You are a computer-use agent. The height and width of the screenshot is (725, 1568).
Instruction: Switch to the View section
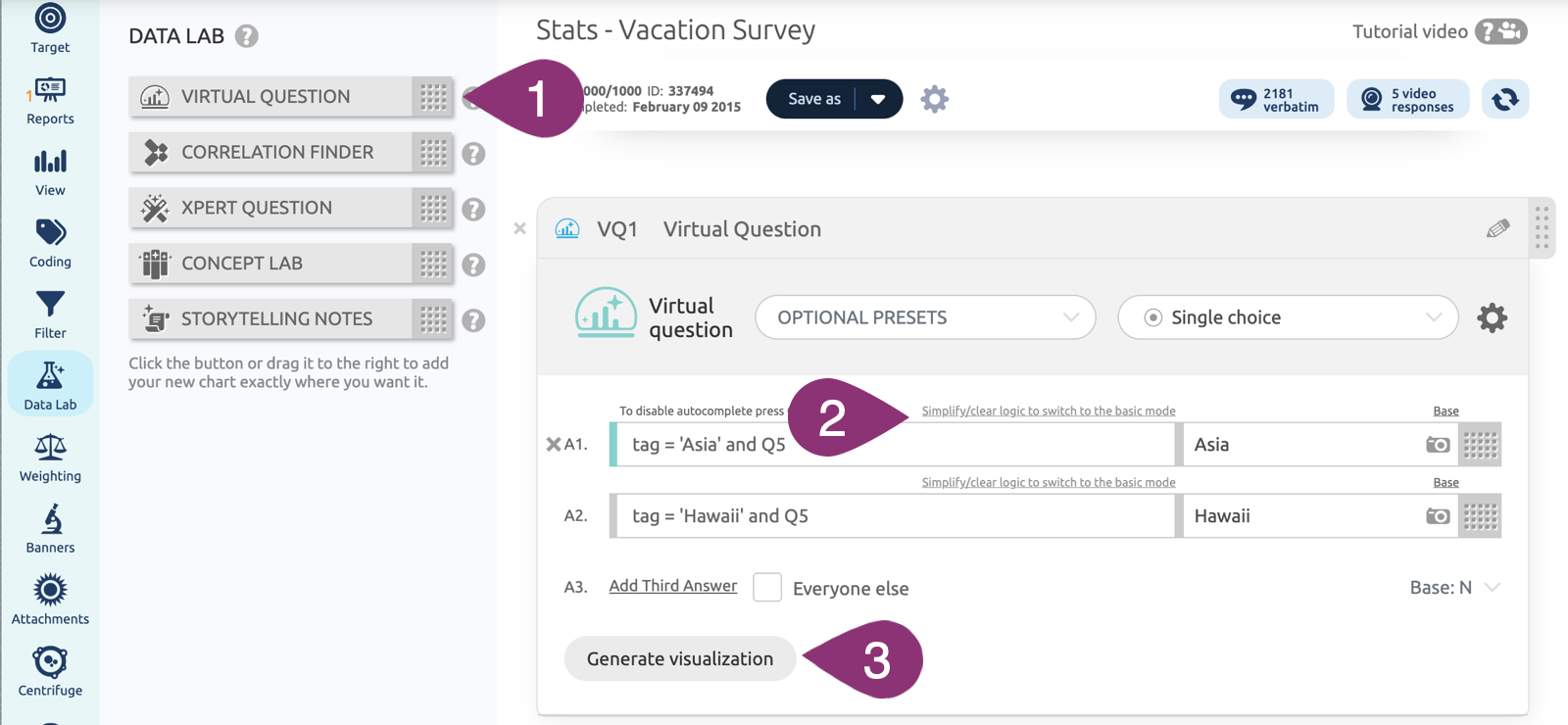pyautogui.click(x=50, y=172)
